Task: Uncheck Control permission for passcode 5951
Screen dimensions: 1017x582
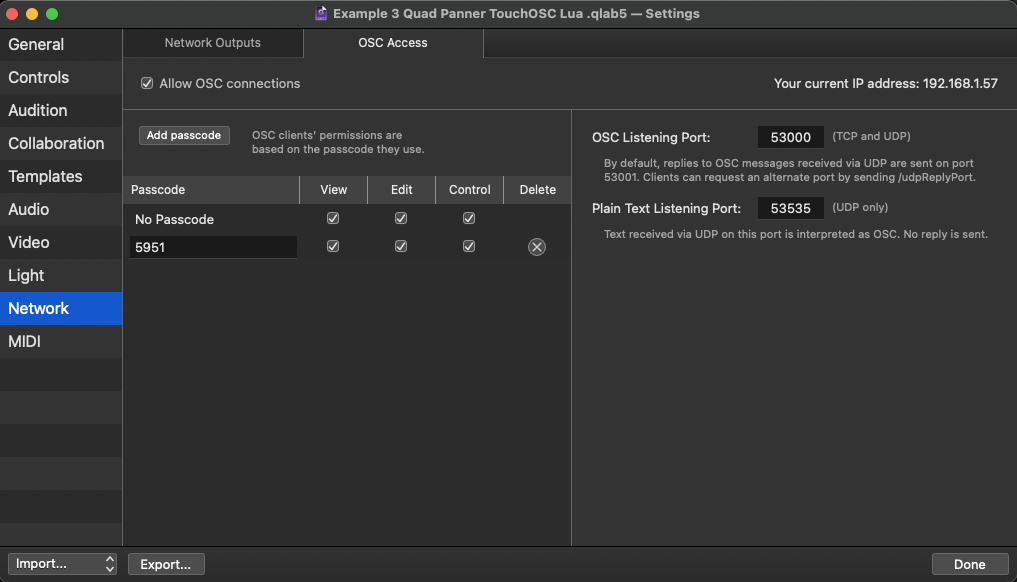Action: coord(469,246)
